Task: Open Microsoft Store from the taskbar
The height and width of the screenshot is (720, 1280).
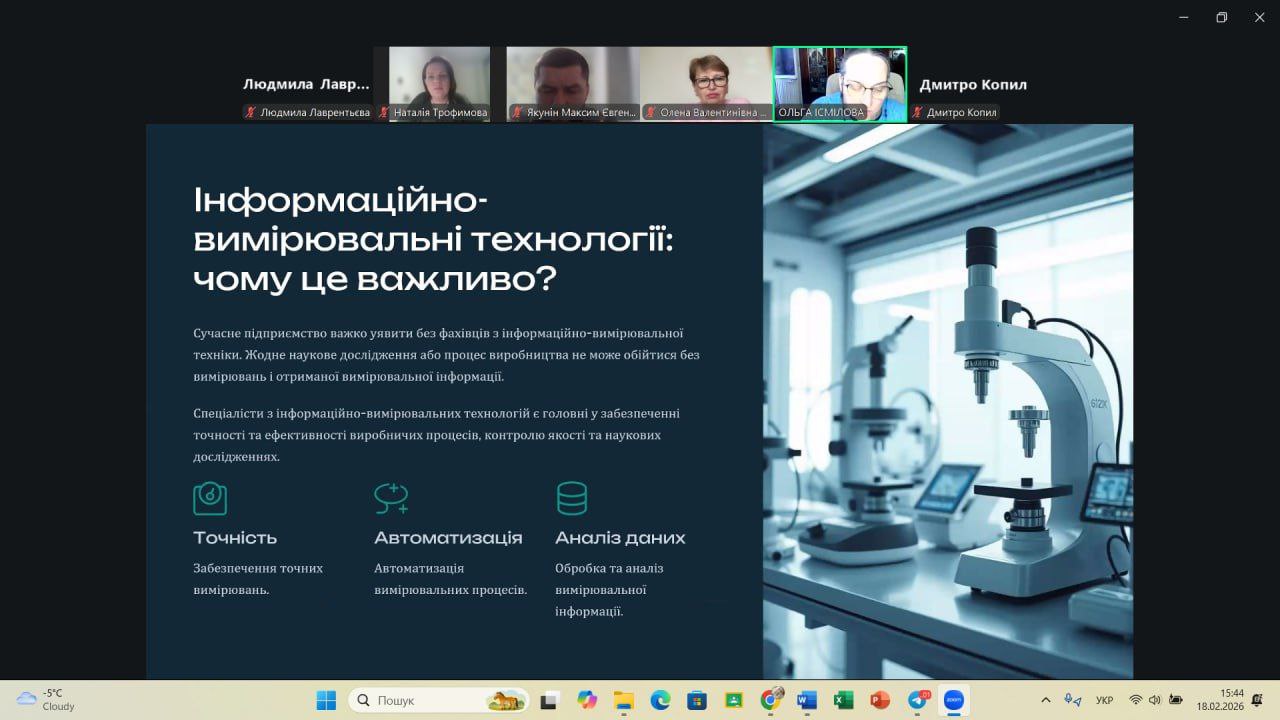Action: [697, 700]
